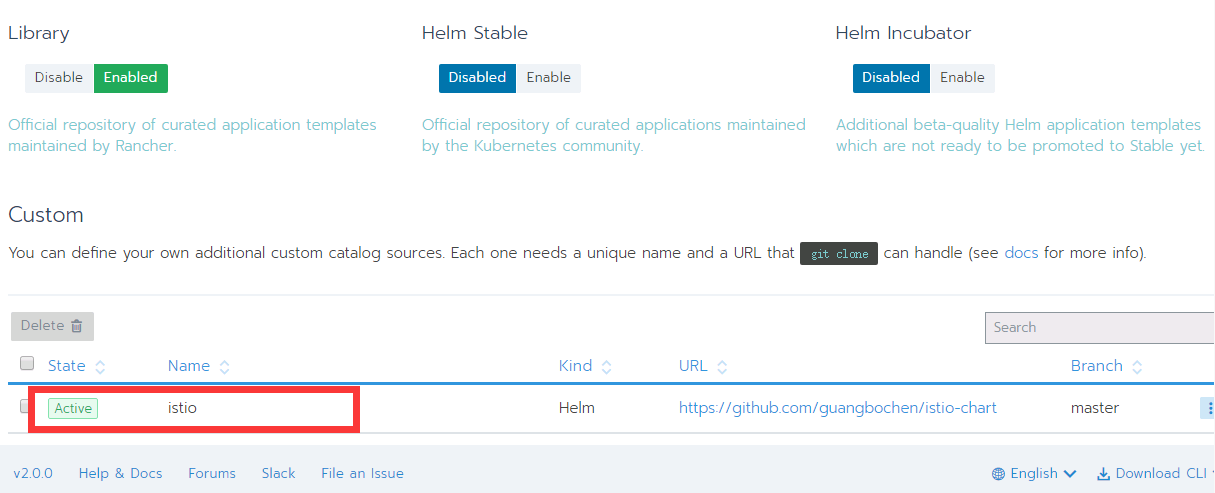The width and height of the screenshot is (1215, 493).
Task: Click the Helm Incubator heading
Action: [x=904, y=33]
